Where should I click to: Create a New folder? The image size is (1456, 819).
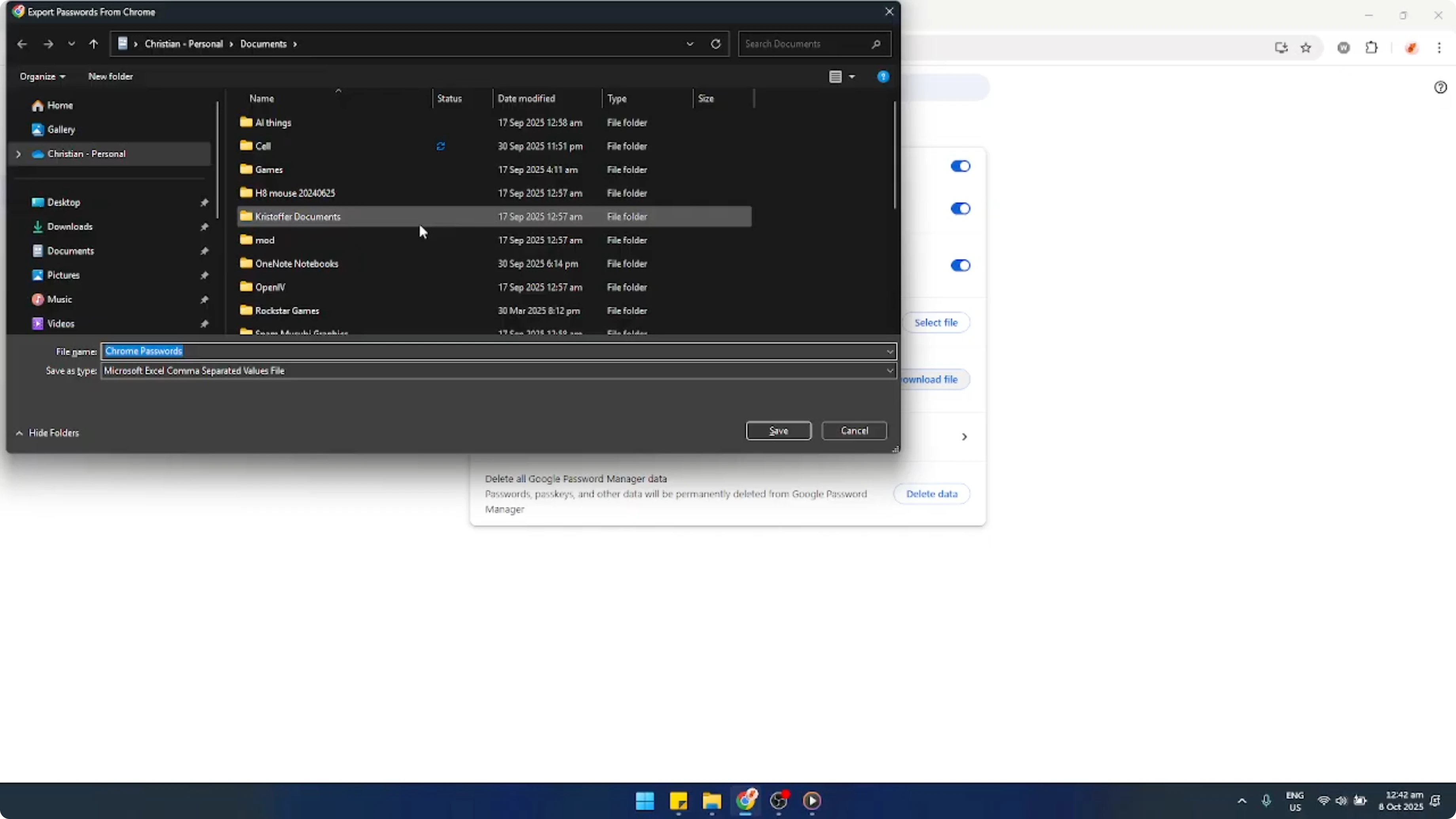coord(110,76)
